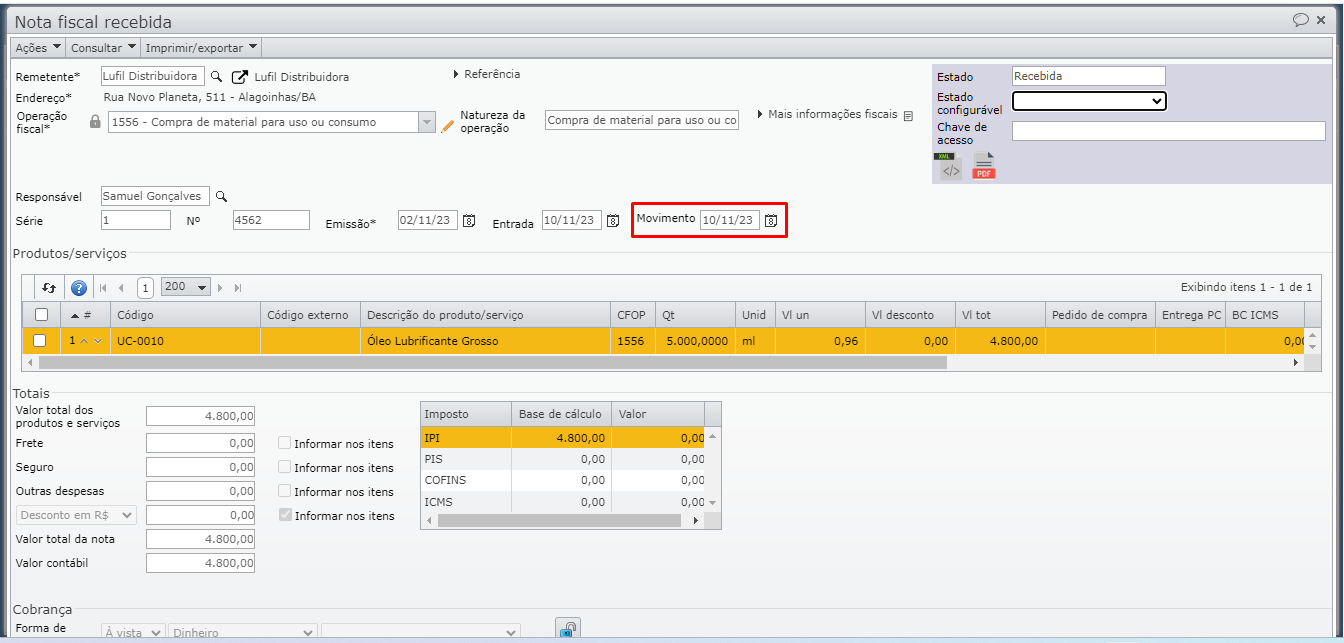
Task: Click the Pedido de compra column header
Action: click(x=1100, y=315)
